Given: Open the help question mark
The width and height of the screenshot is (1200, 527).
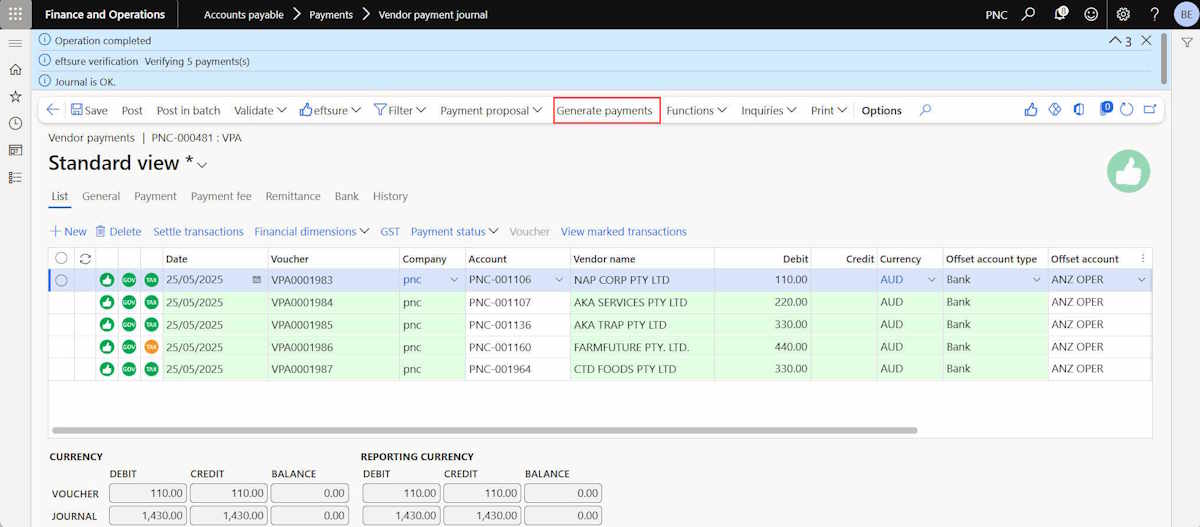Looking at the screenshot, I should [x=1154, y=15].
